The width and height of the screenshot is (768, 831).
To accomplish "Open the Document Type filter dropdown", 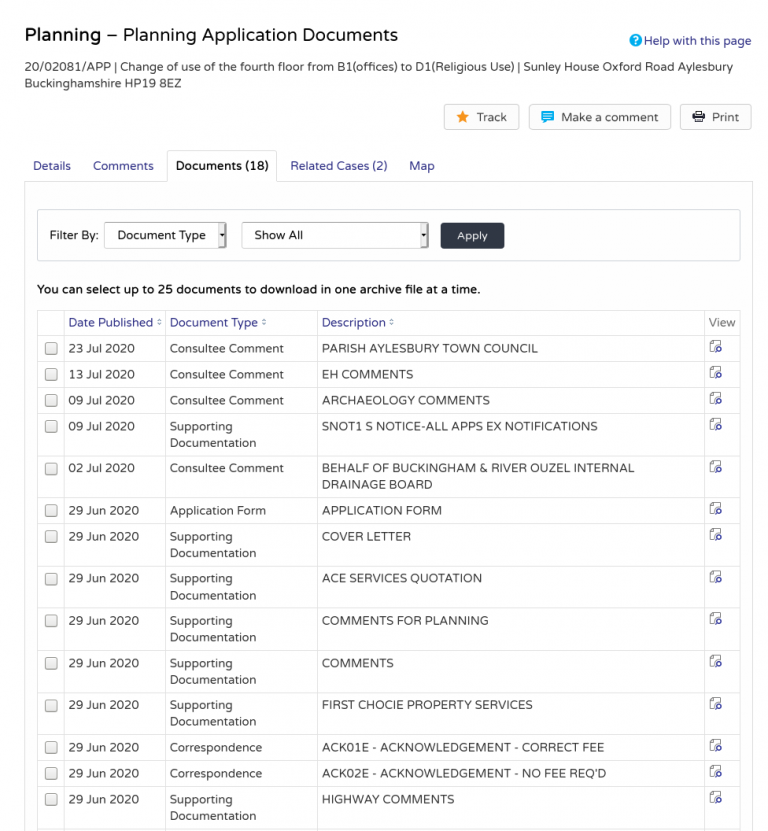I will point(165,235).
